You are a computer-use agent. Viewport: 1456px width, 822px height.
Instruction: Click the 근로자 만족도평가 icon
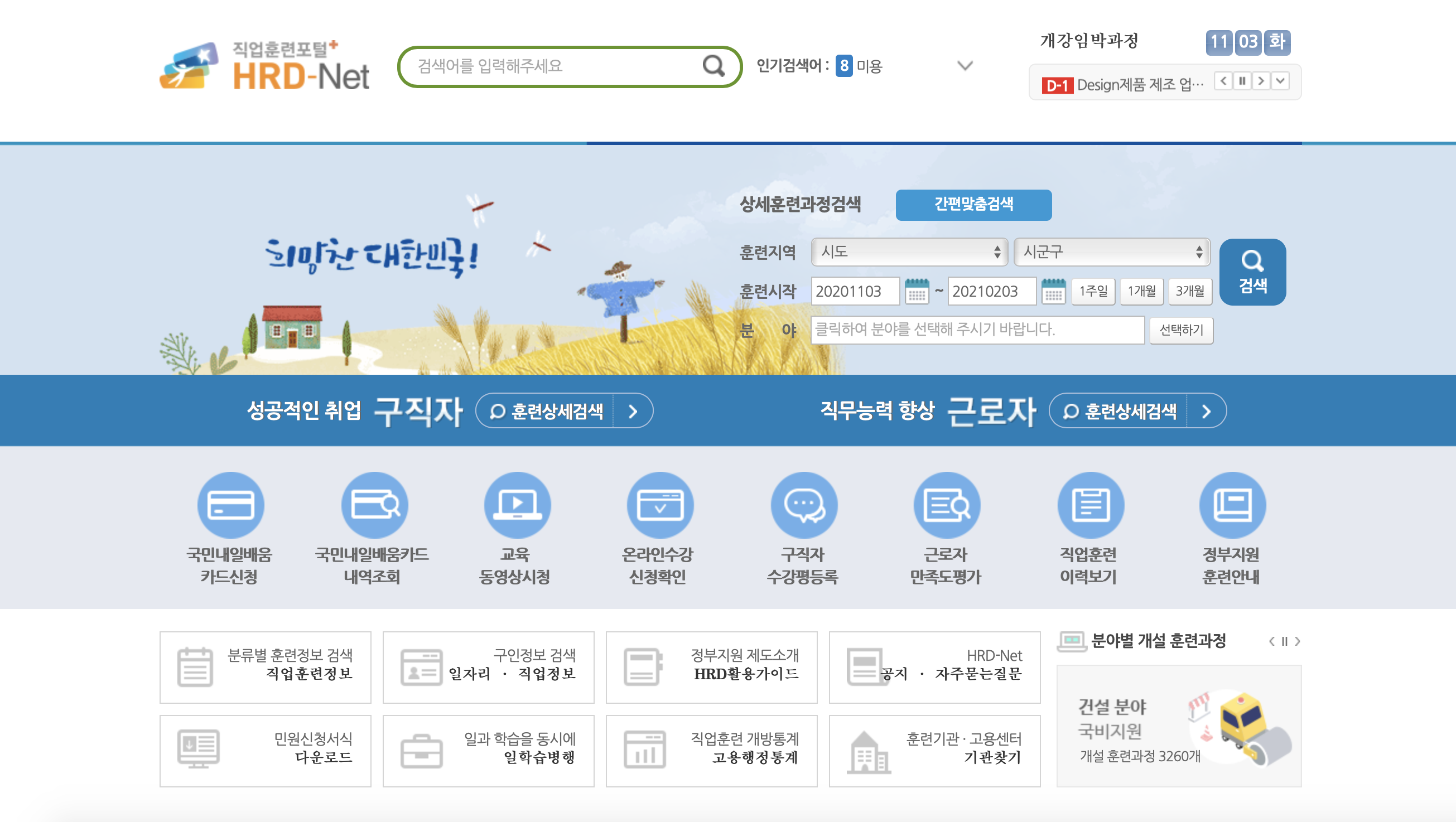pyautogui.click(x=946, y=505)
